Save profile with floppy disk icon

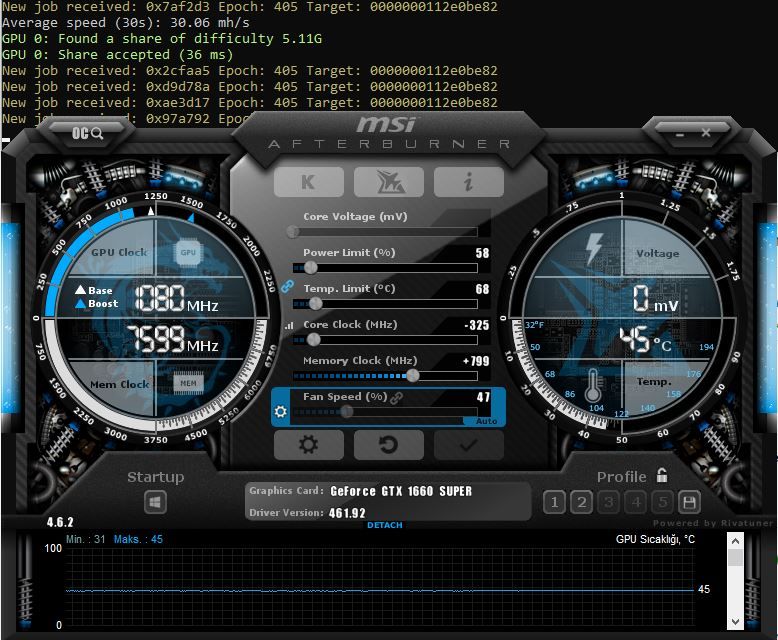click(x=689, y=503)
